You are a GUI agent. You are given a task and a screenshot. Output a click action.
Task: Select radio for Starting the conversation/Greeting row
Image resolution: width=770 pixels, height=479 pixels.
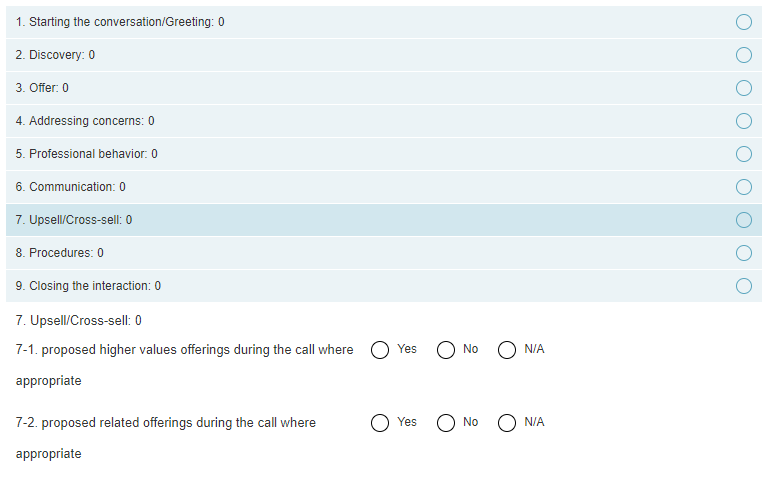tap(743, 22)
